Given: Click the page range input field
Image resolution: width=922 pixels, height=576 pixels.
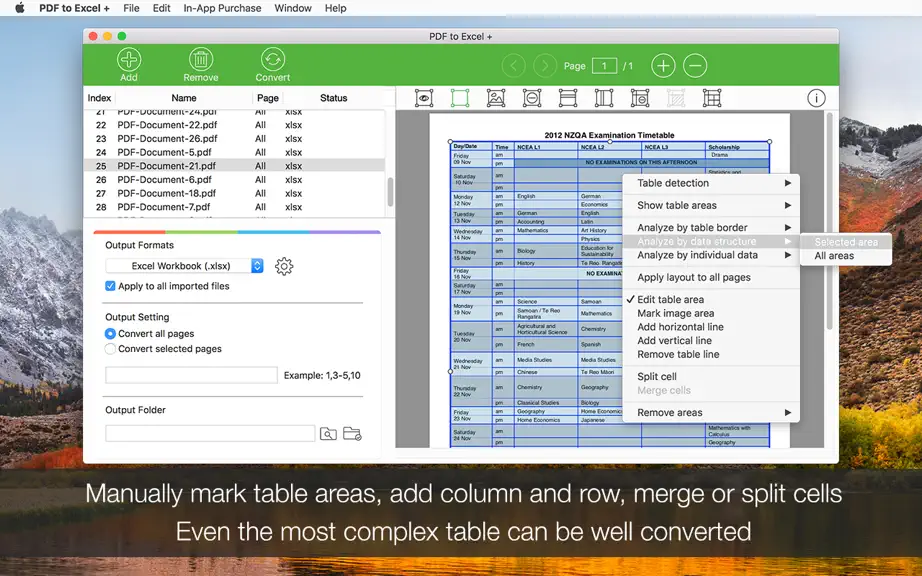Looking at the screenshot, I should click(x=191, y=375).
